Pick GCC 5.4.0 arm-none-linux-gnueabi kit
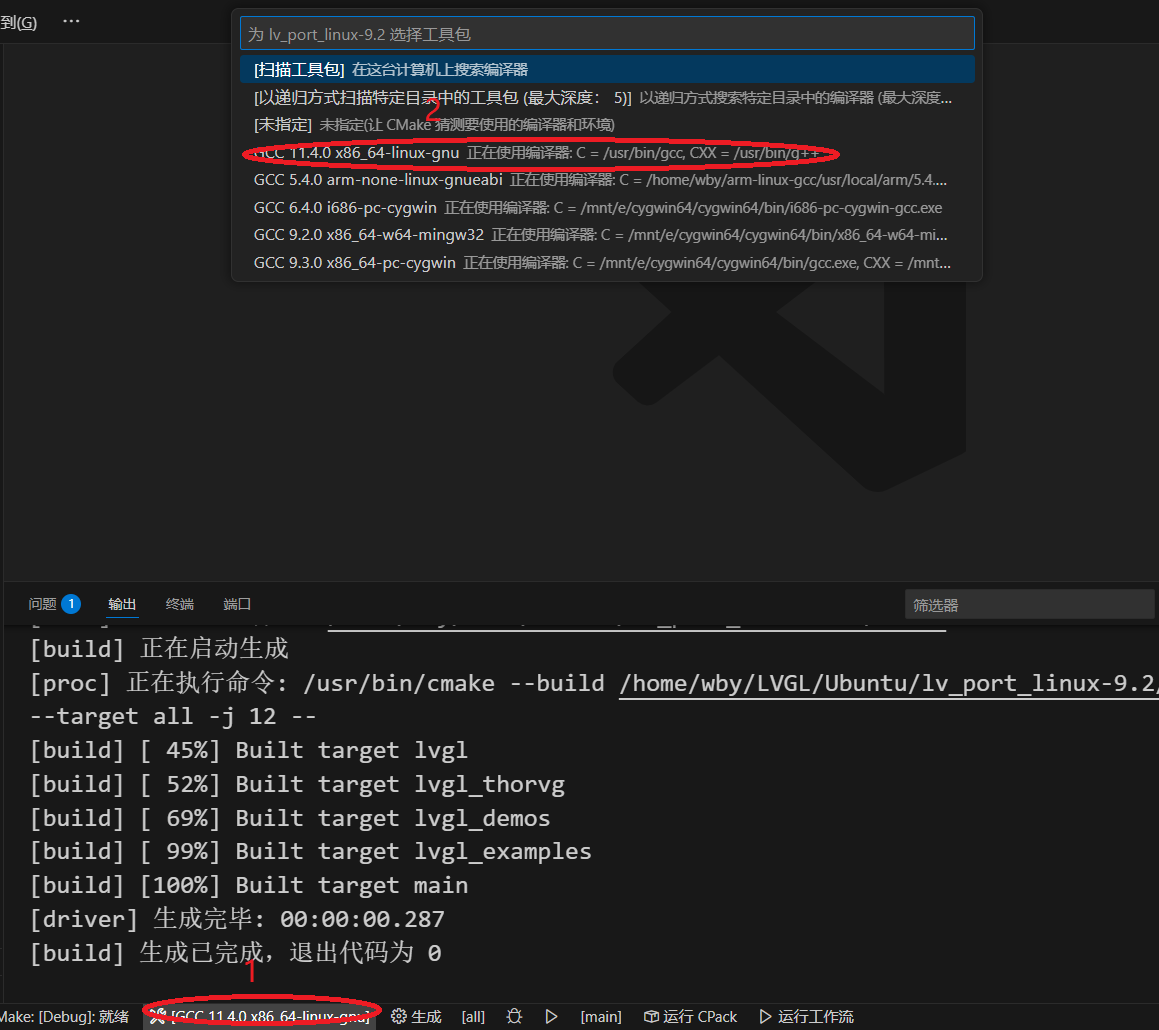The width and height of the screenshot is (1159, 1030). coord(607,180)
